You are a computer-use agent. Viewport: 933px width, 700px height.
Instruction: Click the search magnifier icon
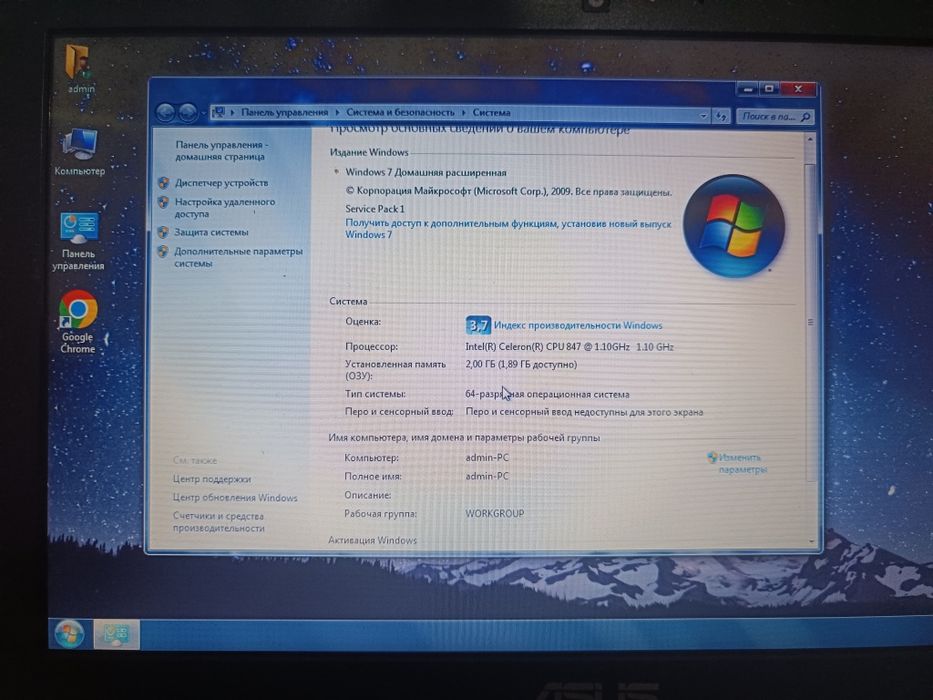(x=806, y=117)
